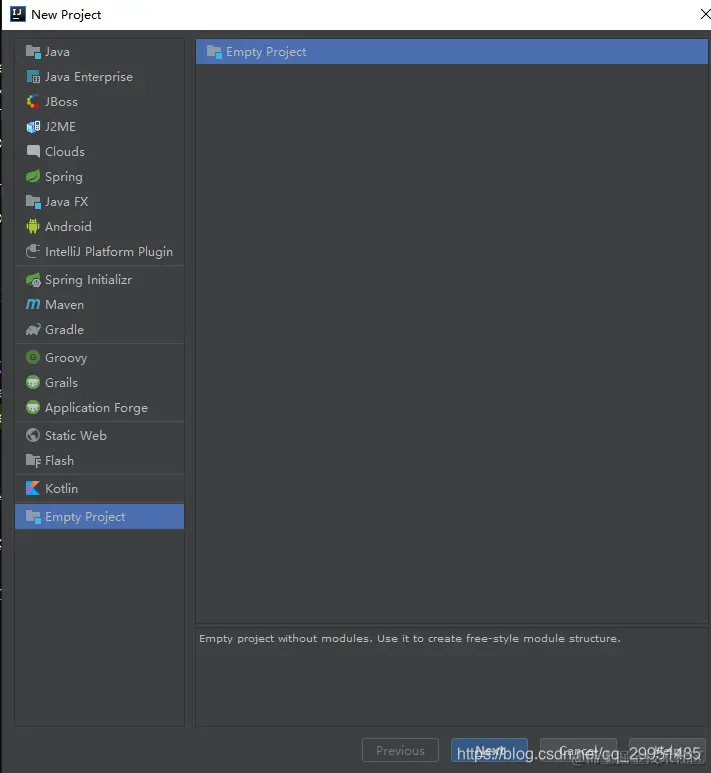
Task: Click the J2ME icon
Action: pyautogui.click(x=33, y=127)
